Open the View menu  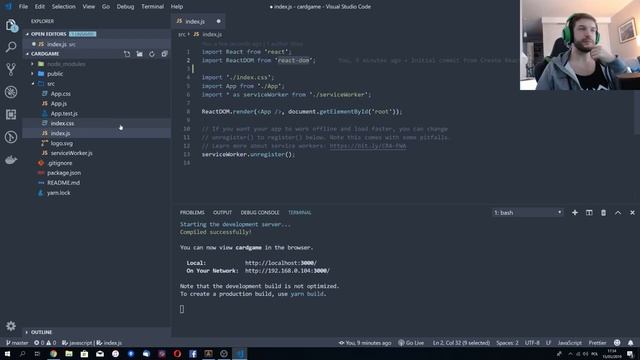(x=89, y=7)
